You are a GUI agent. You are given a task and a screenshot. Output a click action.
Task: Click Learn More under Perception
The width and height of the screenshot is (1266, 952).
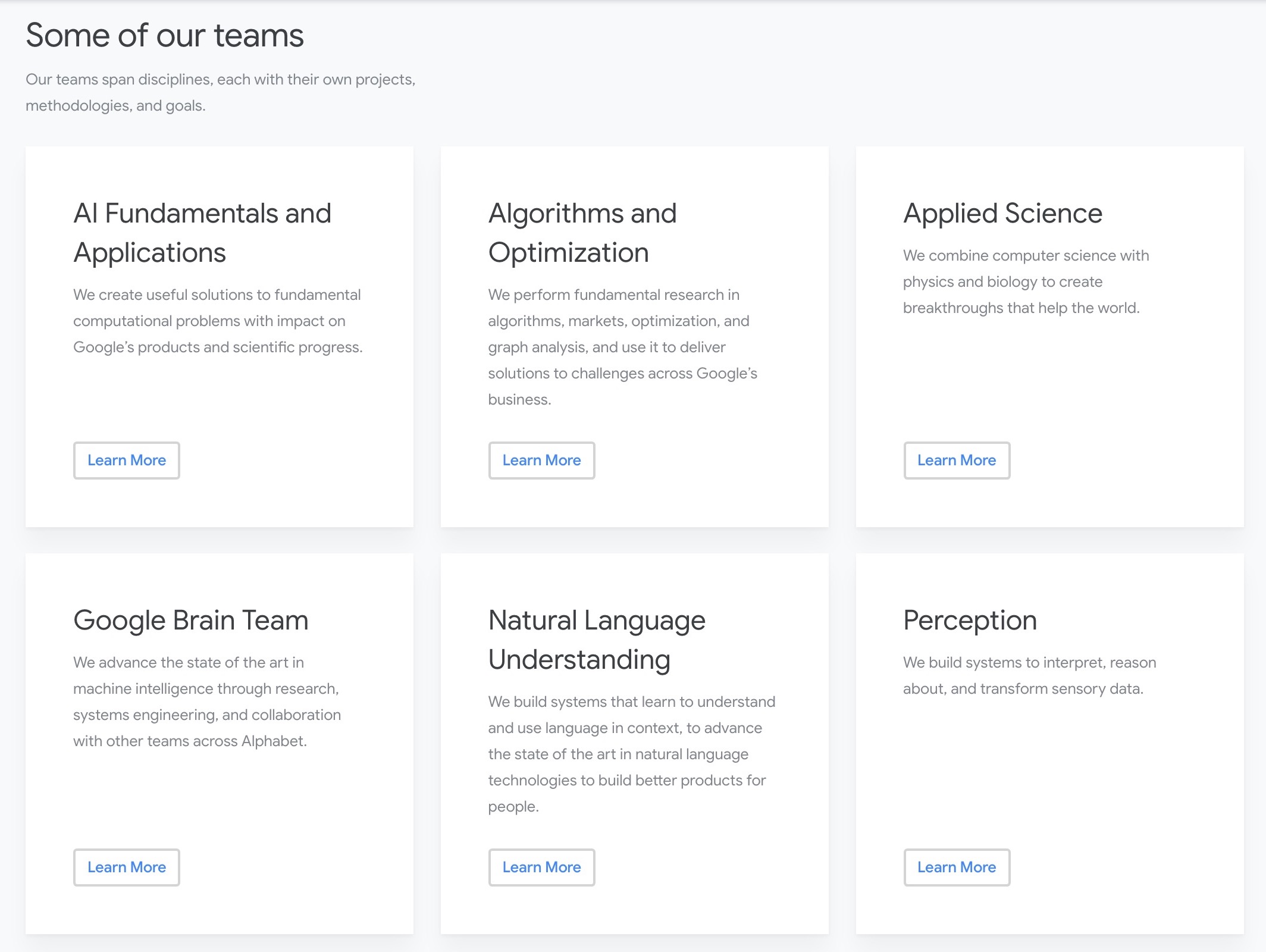tap(956, 867)
